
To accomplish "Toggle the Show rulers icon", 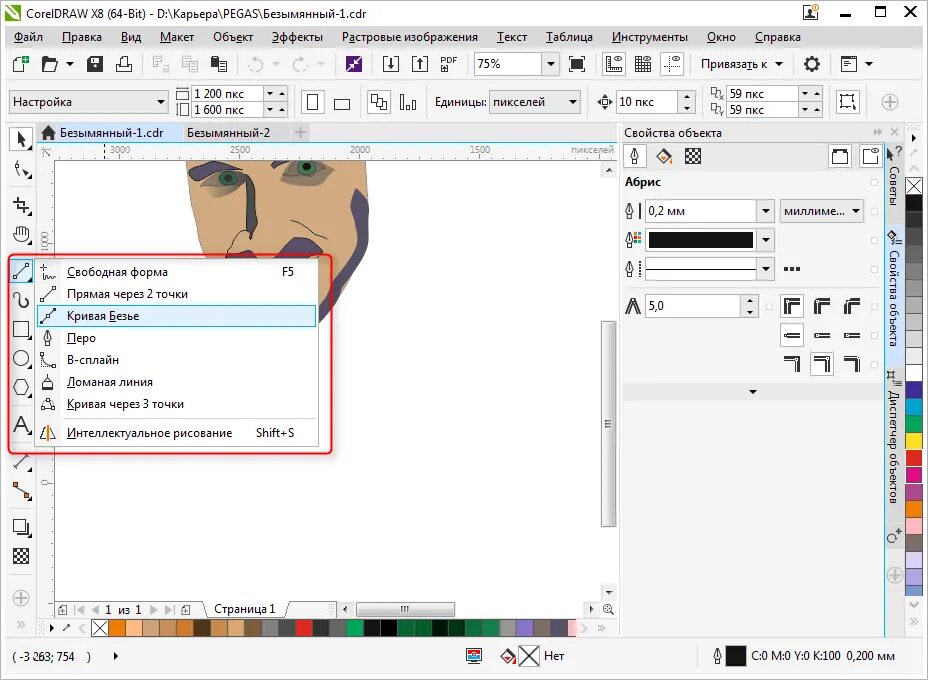I will pyautogui.click(x=614, y=64).
